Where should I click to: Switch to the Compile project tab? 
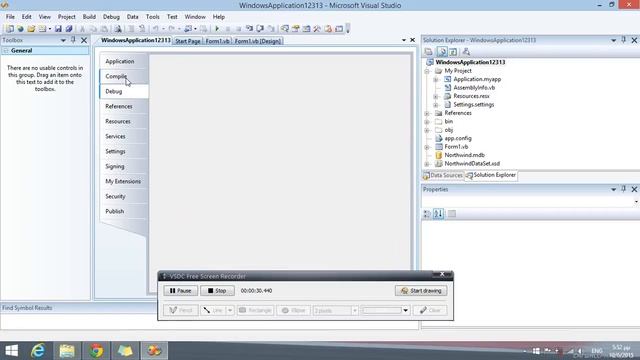coord(123,76)
